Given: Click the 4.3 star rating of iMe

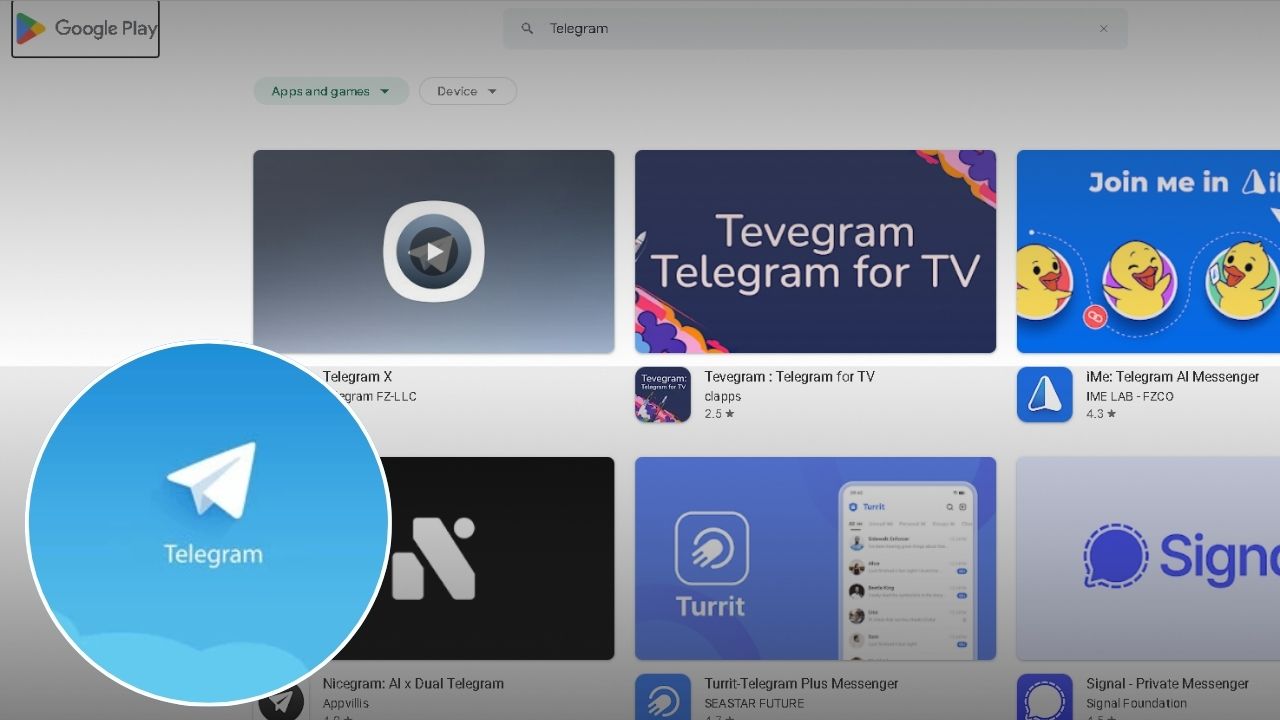Looking at the screenshot, I should click(x=1101, y=414).
